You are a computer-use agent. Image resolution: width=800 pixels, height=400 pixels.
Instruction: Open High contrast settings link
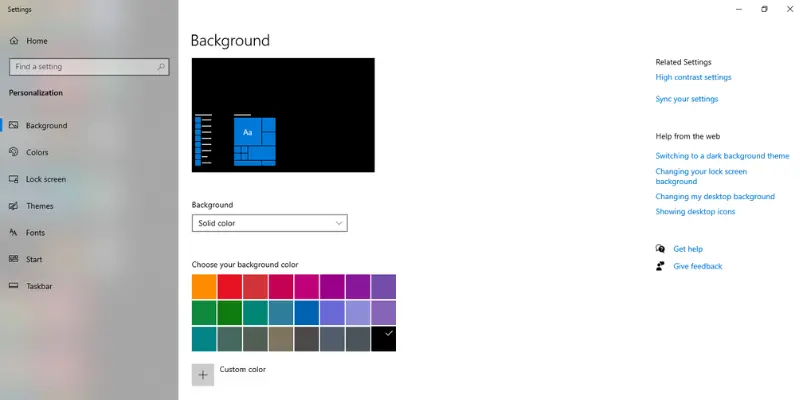[x=693, y=77]
